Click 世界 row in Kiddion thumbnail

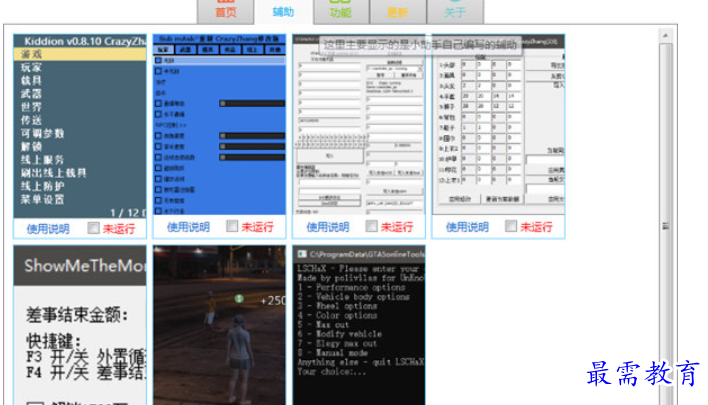80,107
